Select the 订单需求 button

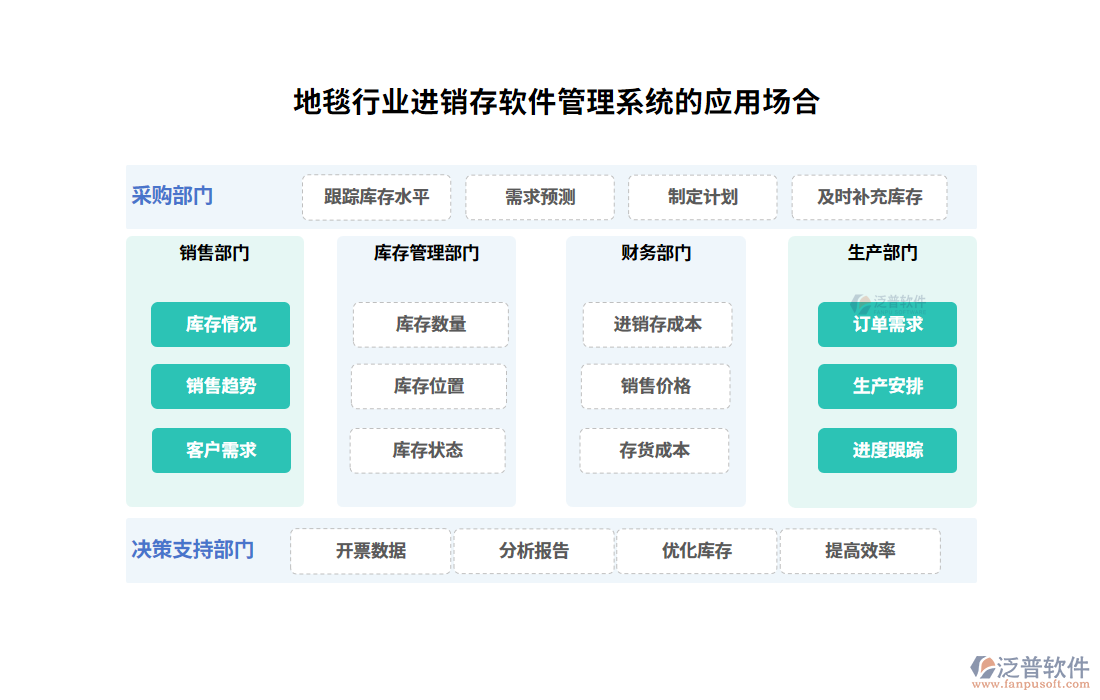(x=887, y=325)
